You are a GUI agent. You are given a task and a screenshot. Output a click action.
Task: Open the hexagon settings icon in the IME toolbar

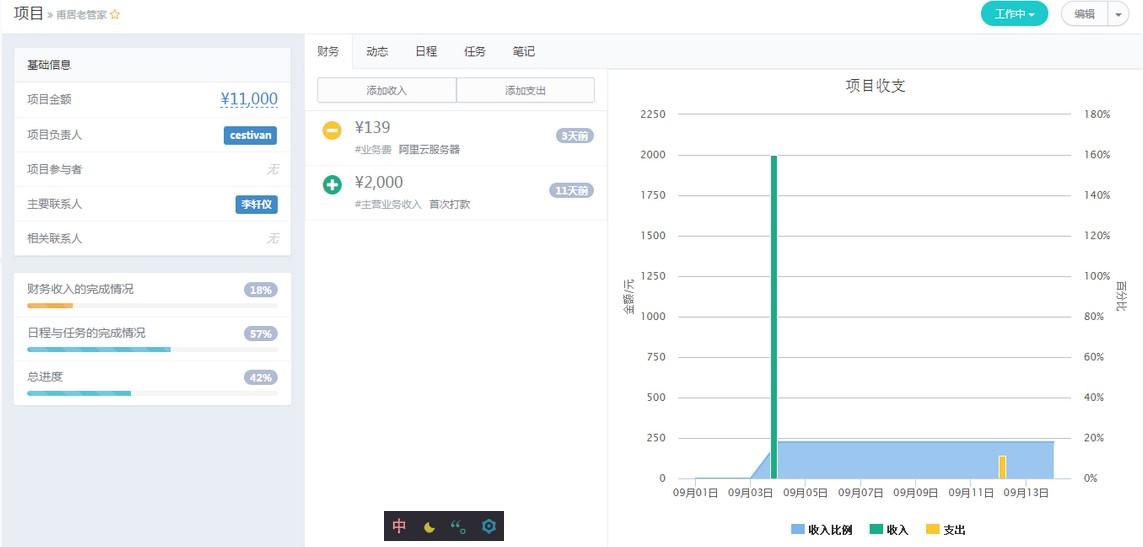tap(488, 526)
